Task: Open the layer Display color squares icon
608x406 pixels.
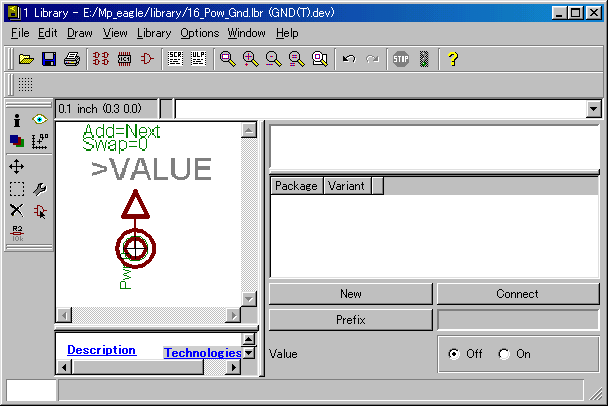Action: click(17, 142)
